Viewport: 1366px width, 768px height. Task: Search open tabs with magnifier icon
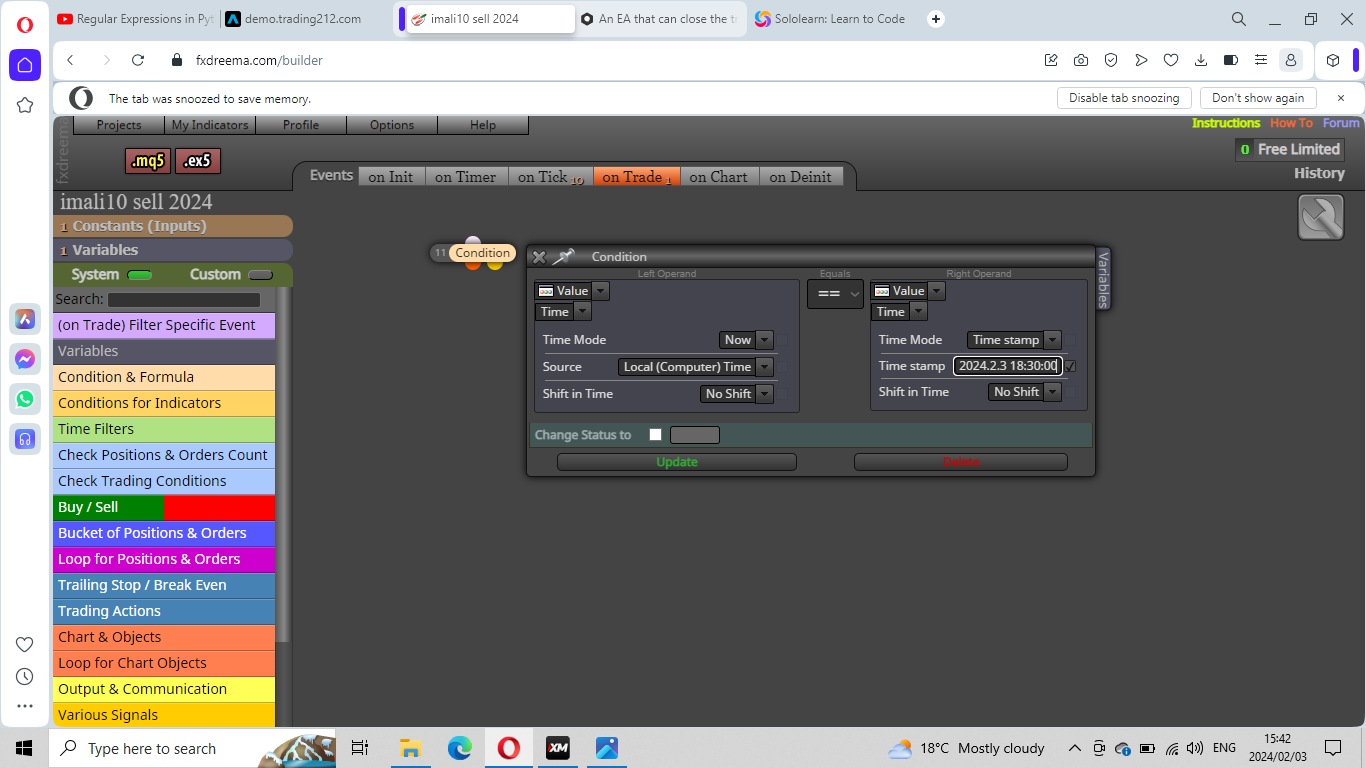pos(1239,19)
